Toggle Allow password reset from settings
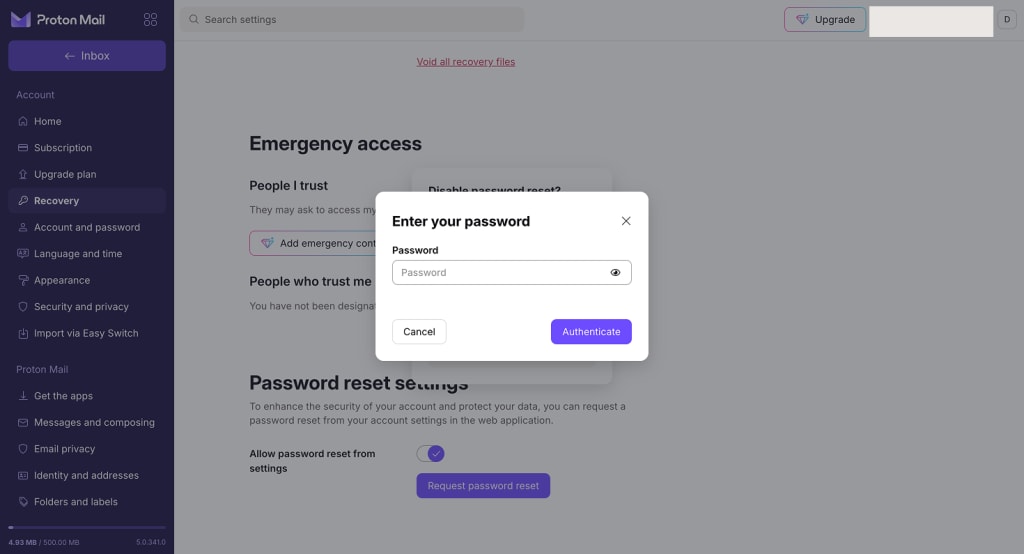Viewport: 1024px width, 554px height. coord(430,454)
